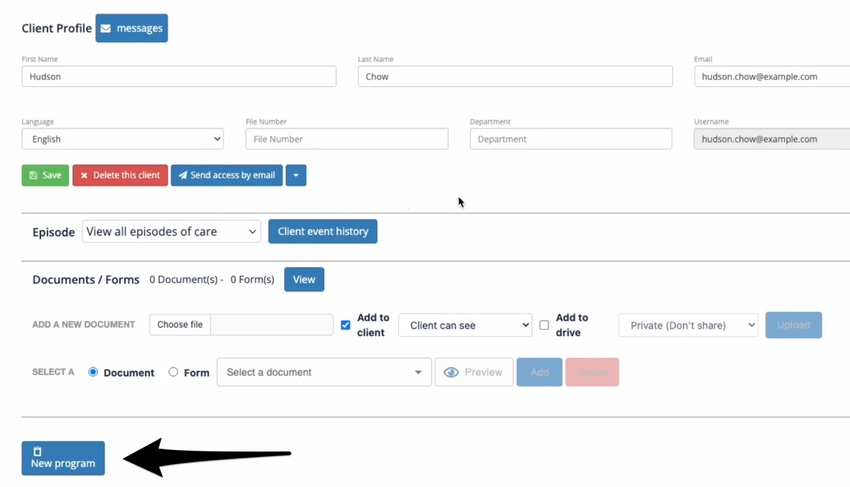The width and height of the screenshot is (850, 487).
Task: Open the Client can see dropdown
Action: coord(465,325)
